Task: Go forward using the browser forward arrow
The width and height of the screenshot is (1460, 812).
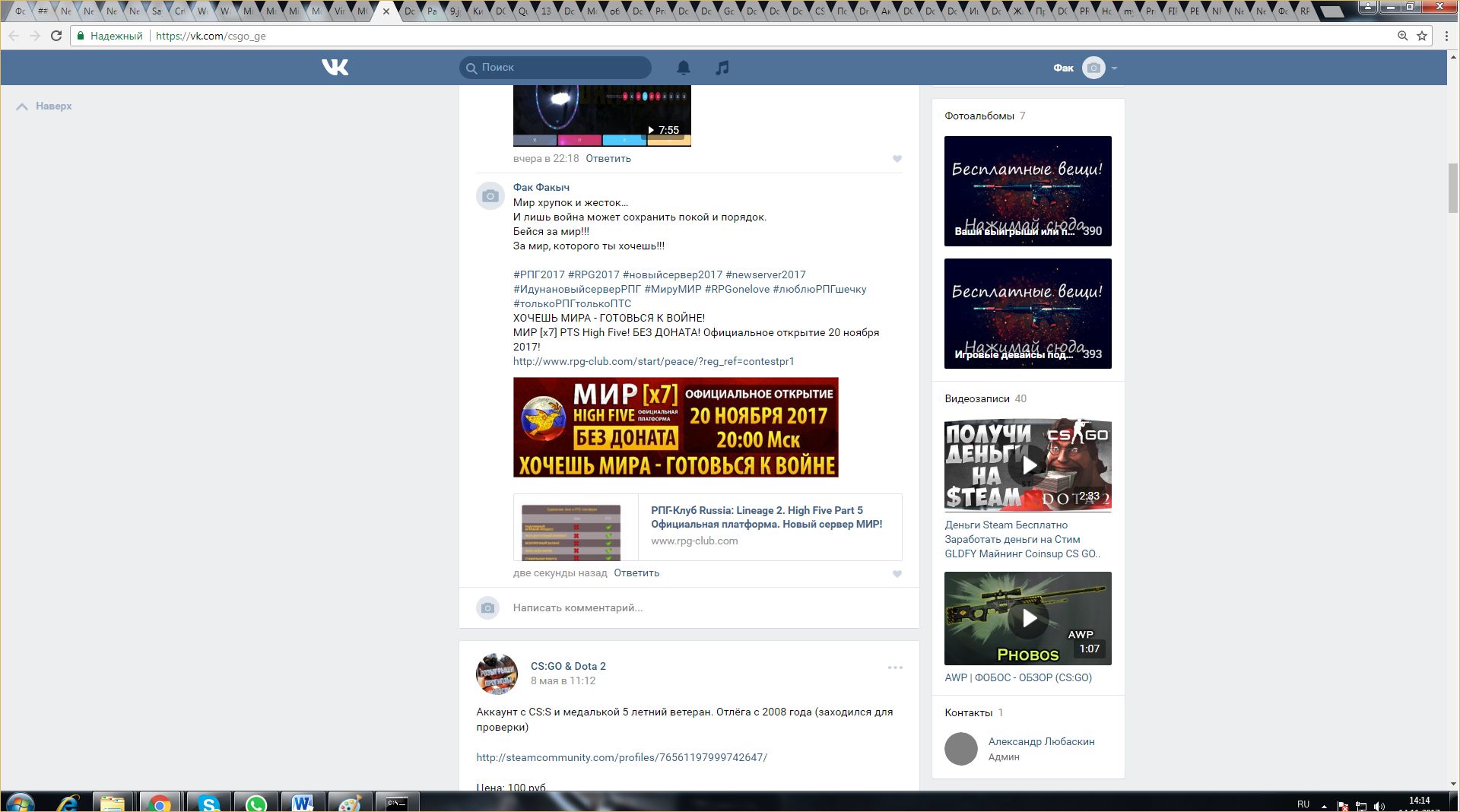Action: [x=35, y=36]
